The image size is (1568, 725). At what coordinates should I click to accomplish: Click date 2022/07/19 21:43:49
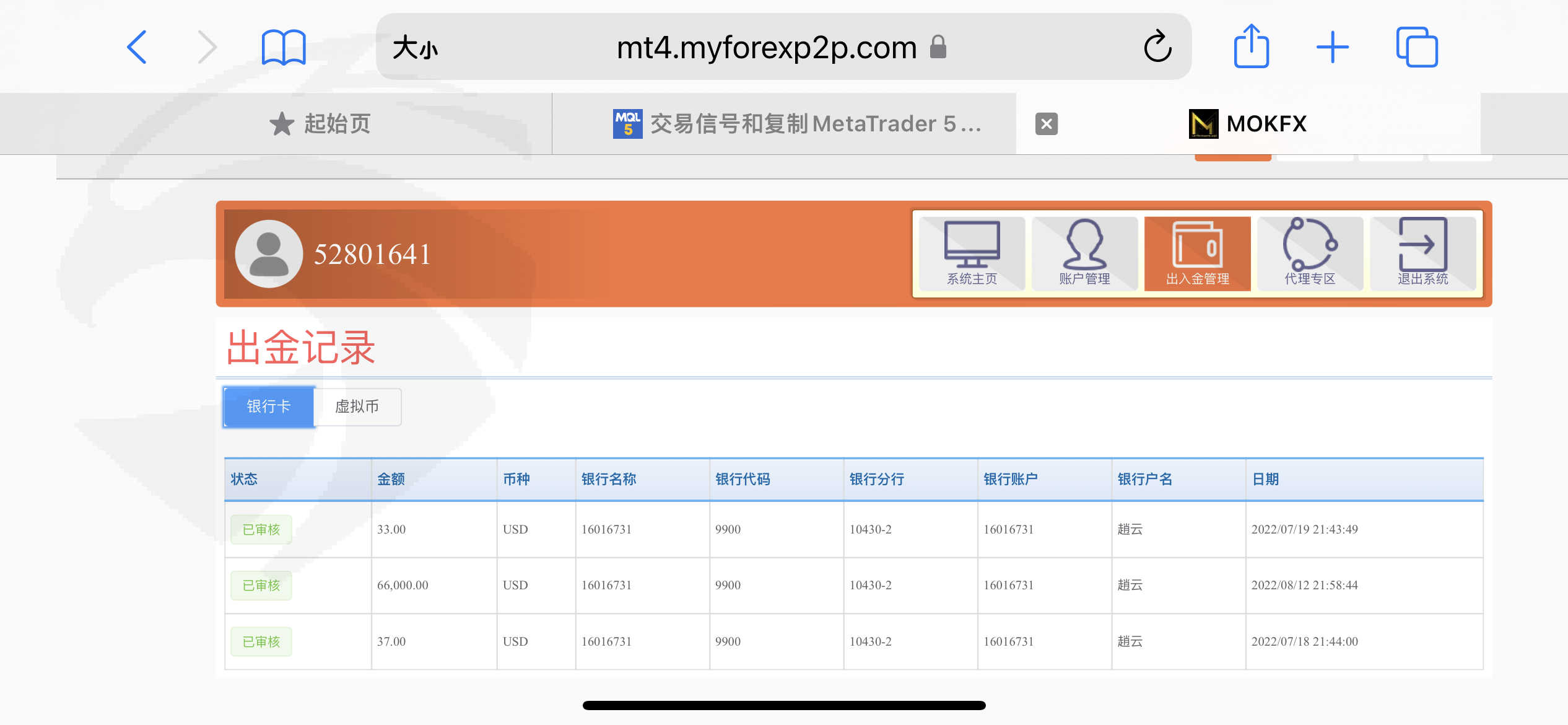click(1305, 530)
